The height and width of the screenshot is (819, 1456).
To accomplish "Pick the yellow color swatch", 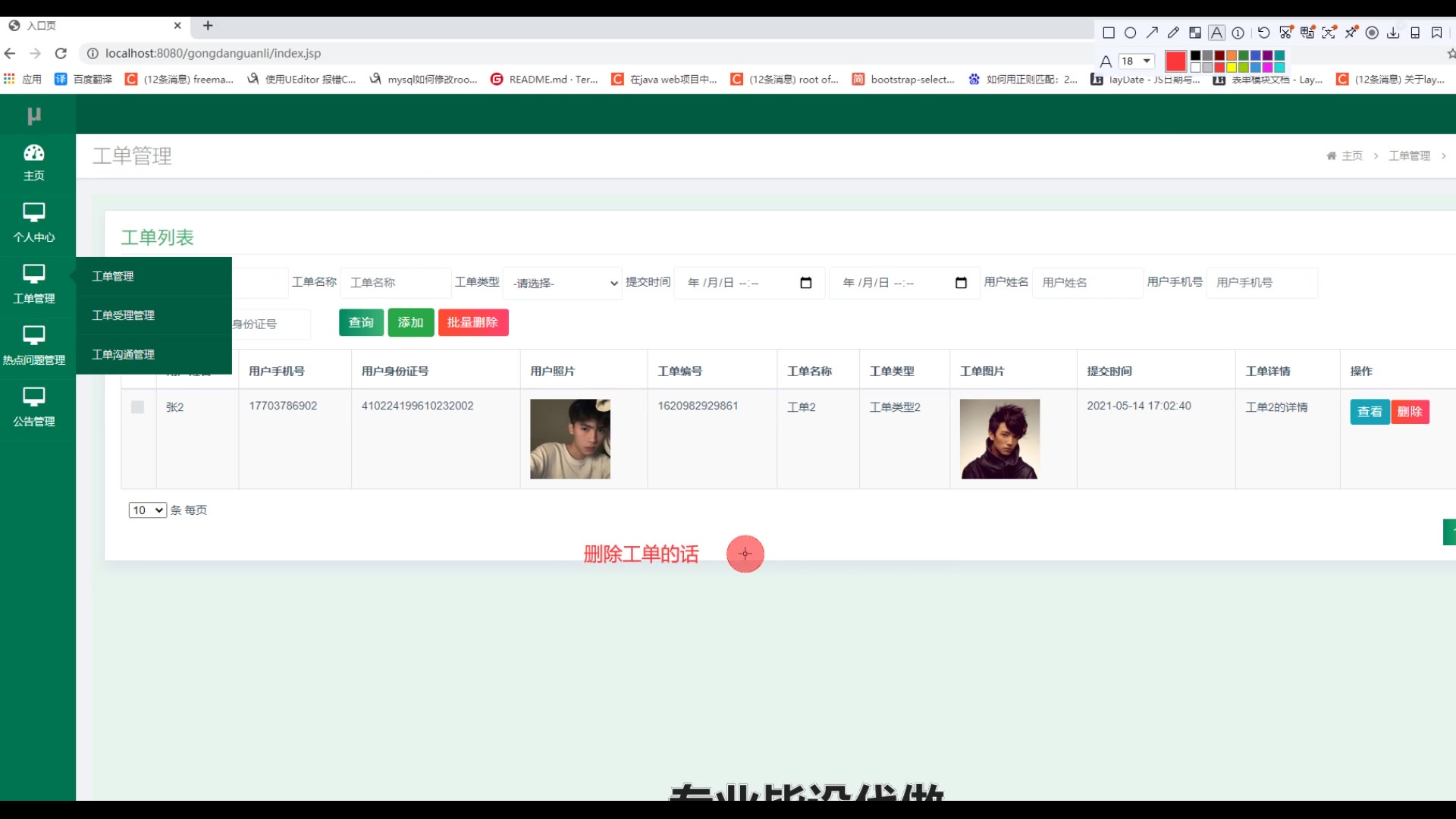I will click(x=1232, y=67).
